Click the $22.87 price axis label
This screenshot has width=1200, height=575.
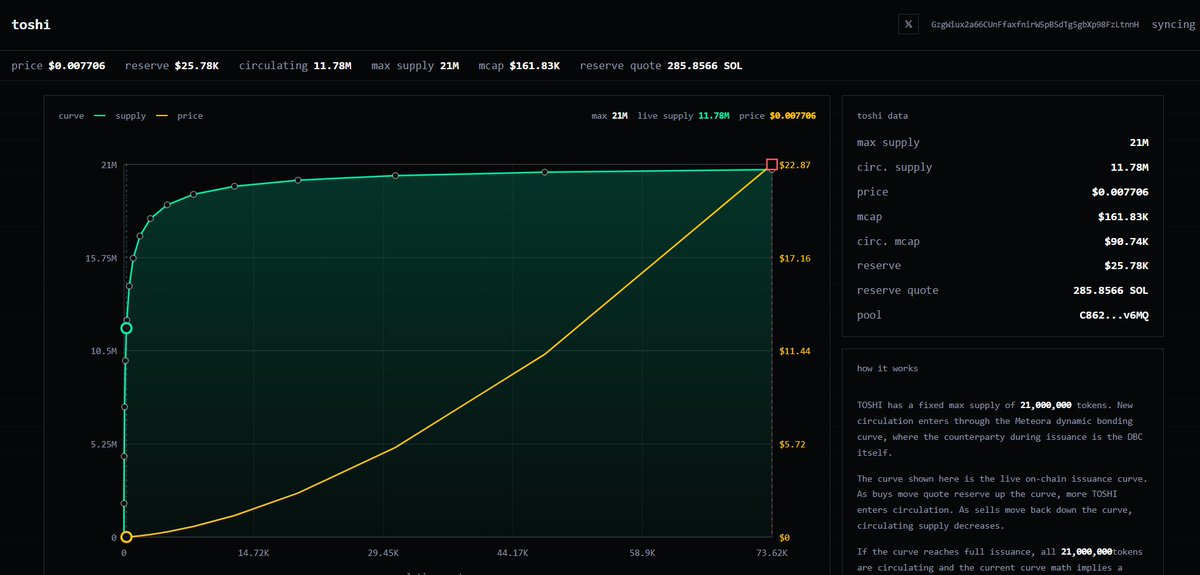click(795, 165)
